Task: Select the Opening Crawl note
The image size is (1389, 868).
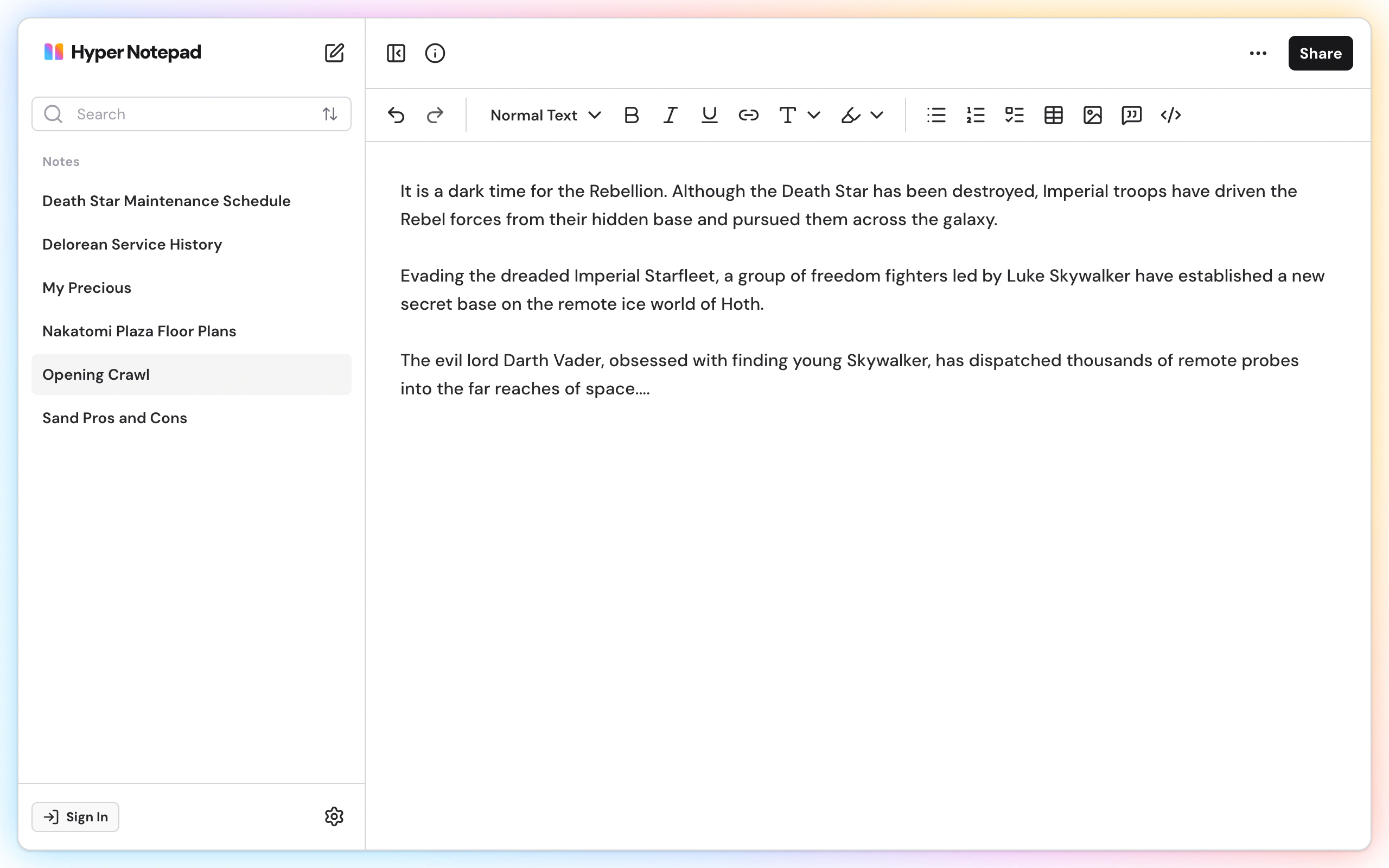Action: (191, 374)
